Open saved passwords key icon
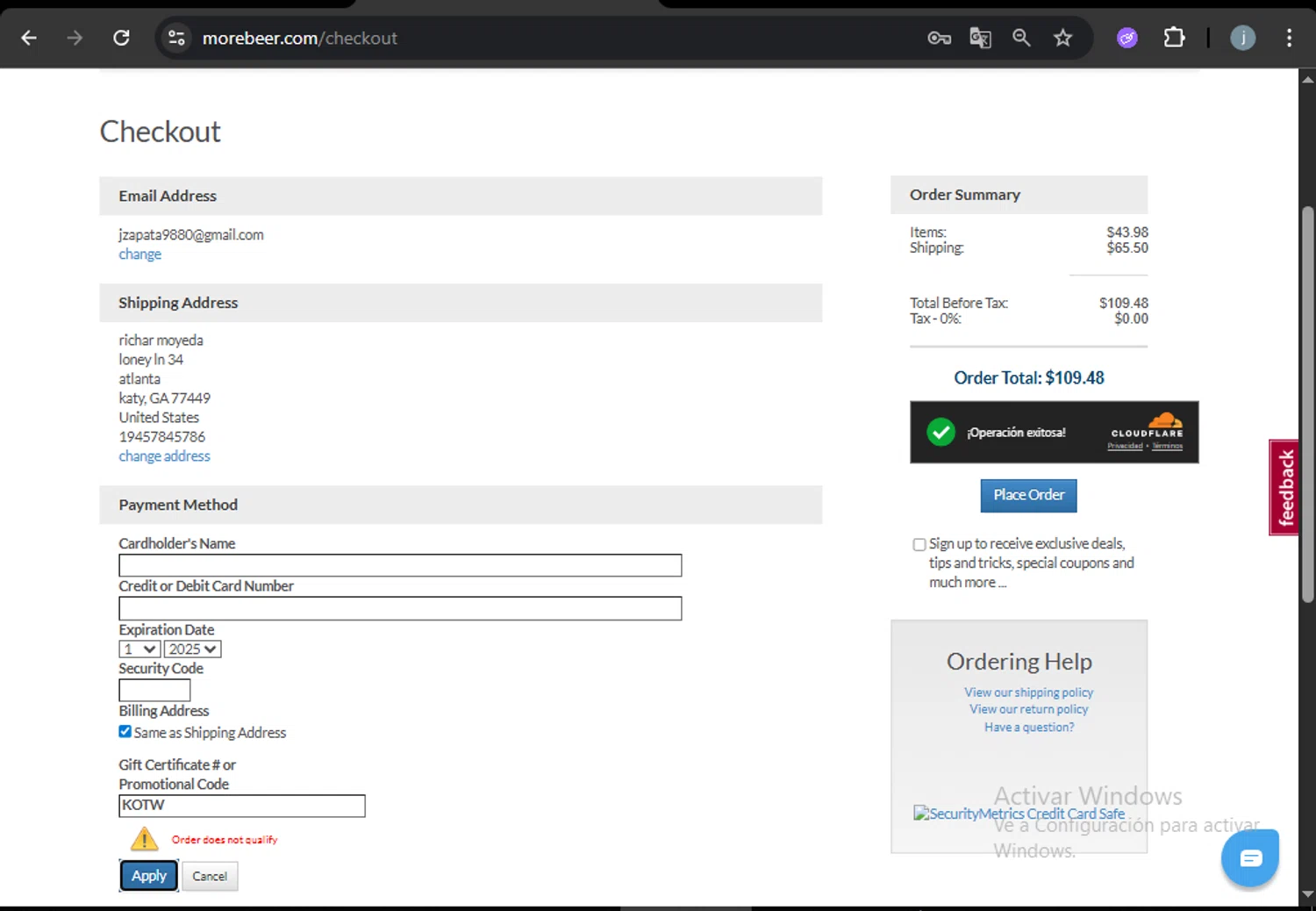Viewport: 1316px width, 911px height. [x=940, y=38]
